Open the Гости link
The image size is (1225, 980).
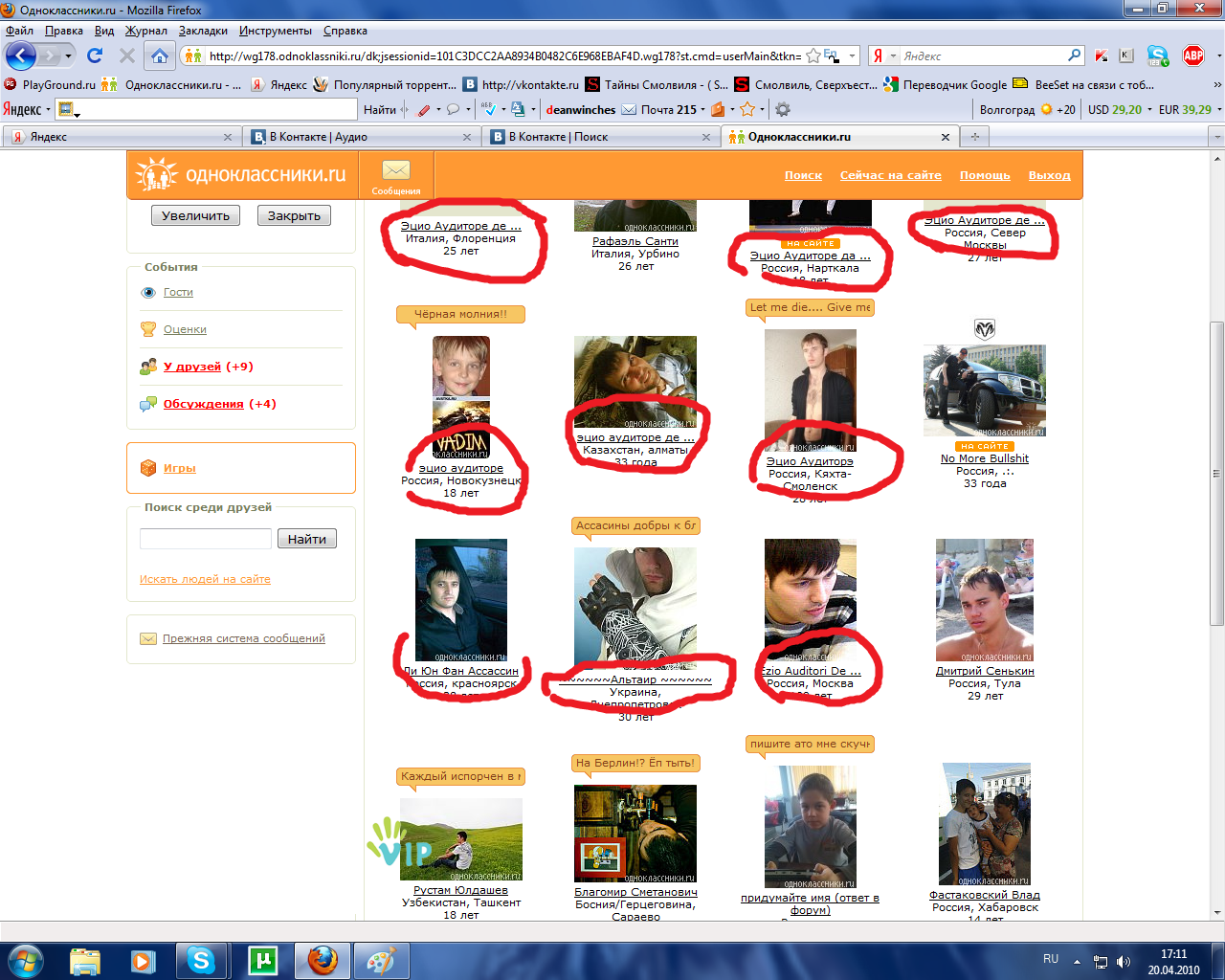point(178,292)
